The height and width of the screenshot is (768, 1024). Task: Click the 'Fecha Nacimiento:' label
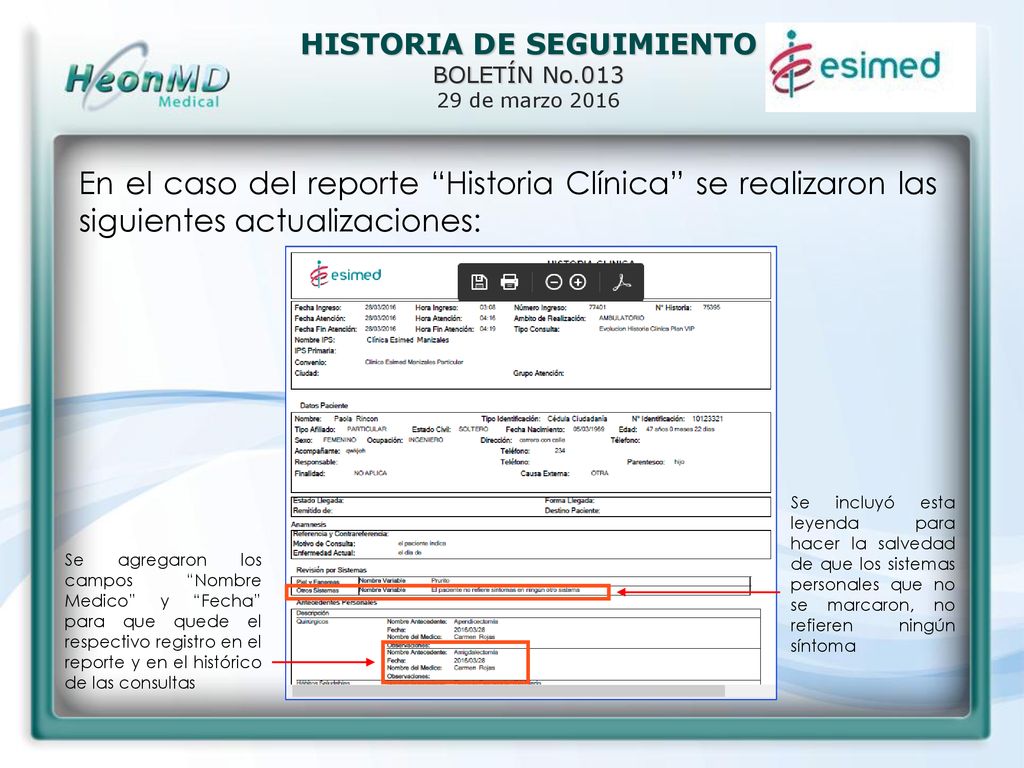coord(535,430)
